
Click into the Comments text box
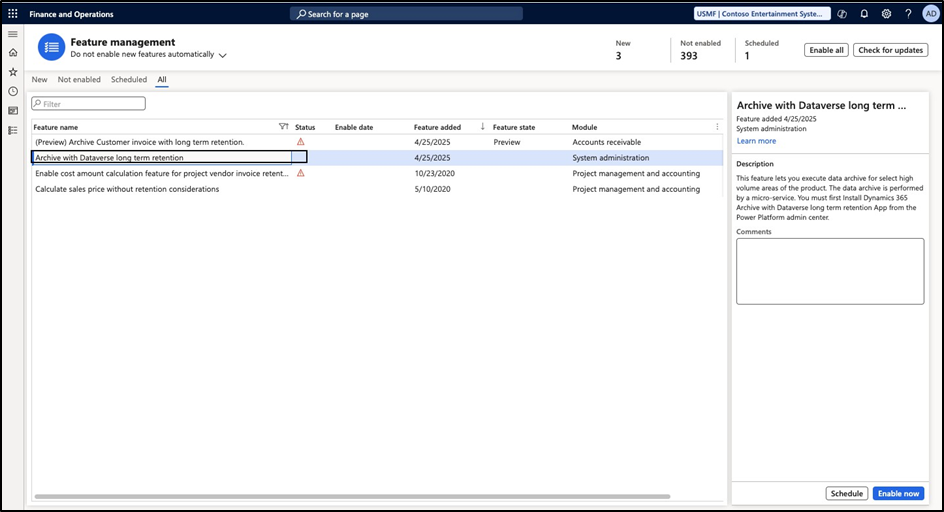click(x=830, y=270)
